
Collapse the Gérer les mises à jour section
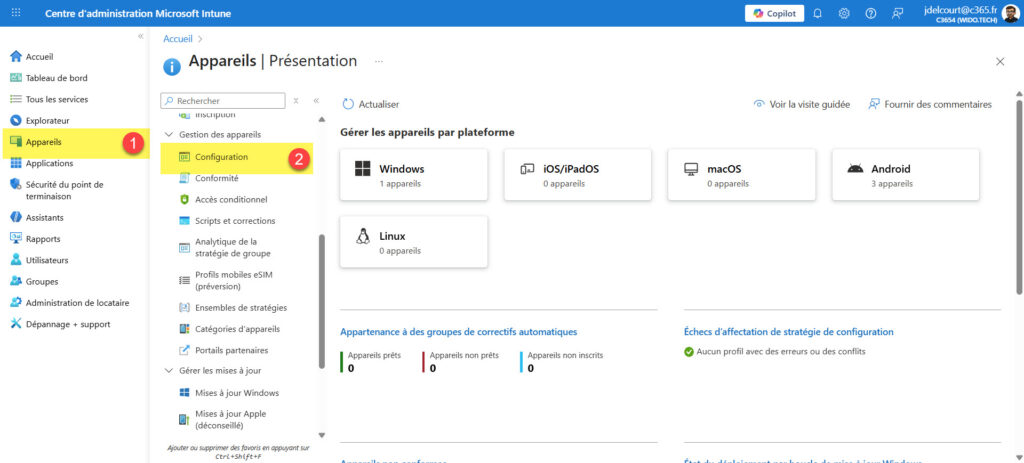click(x=168, y=371)
